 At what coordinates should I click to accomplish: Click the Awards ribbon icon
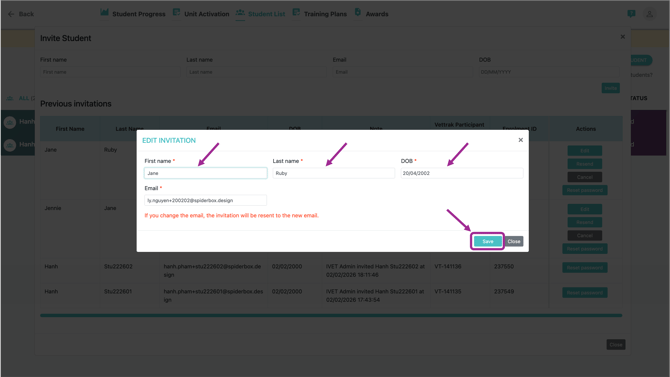358,12
